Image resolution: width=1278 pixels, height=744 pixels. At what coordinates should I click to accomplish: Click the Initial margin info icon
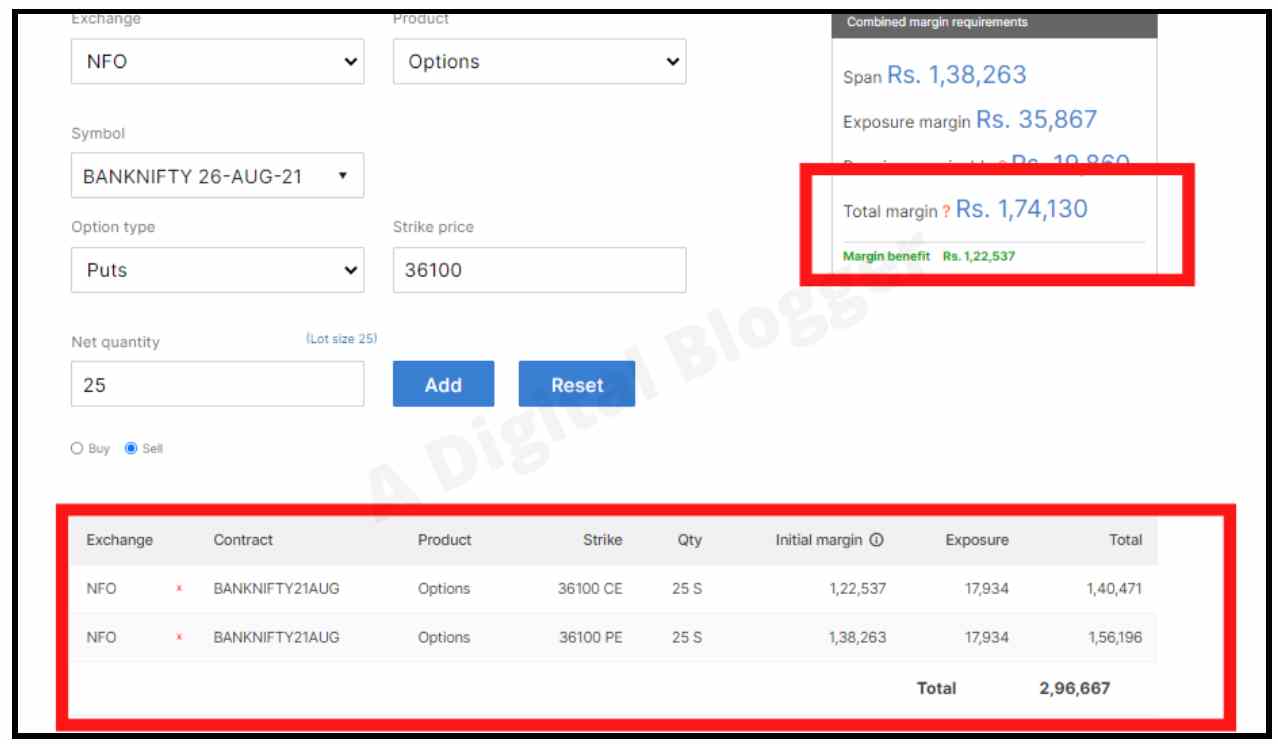pos(876,540)
